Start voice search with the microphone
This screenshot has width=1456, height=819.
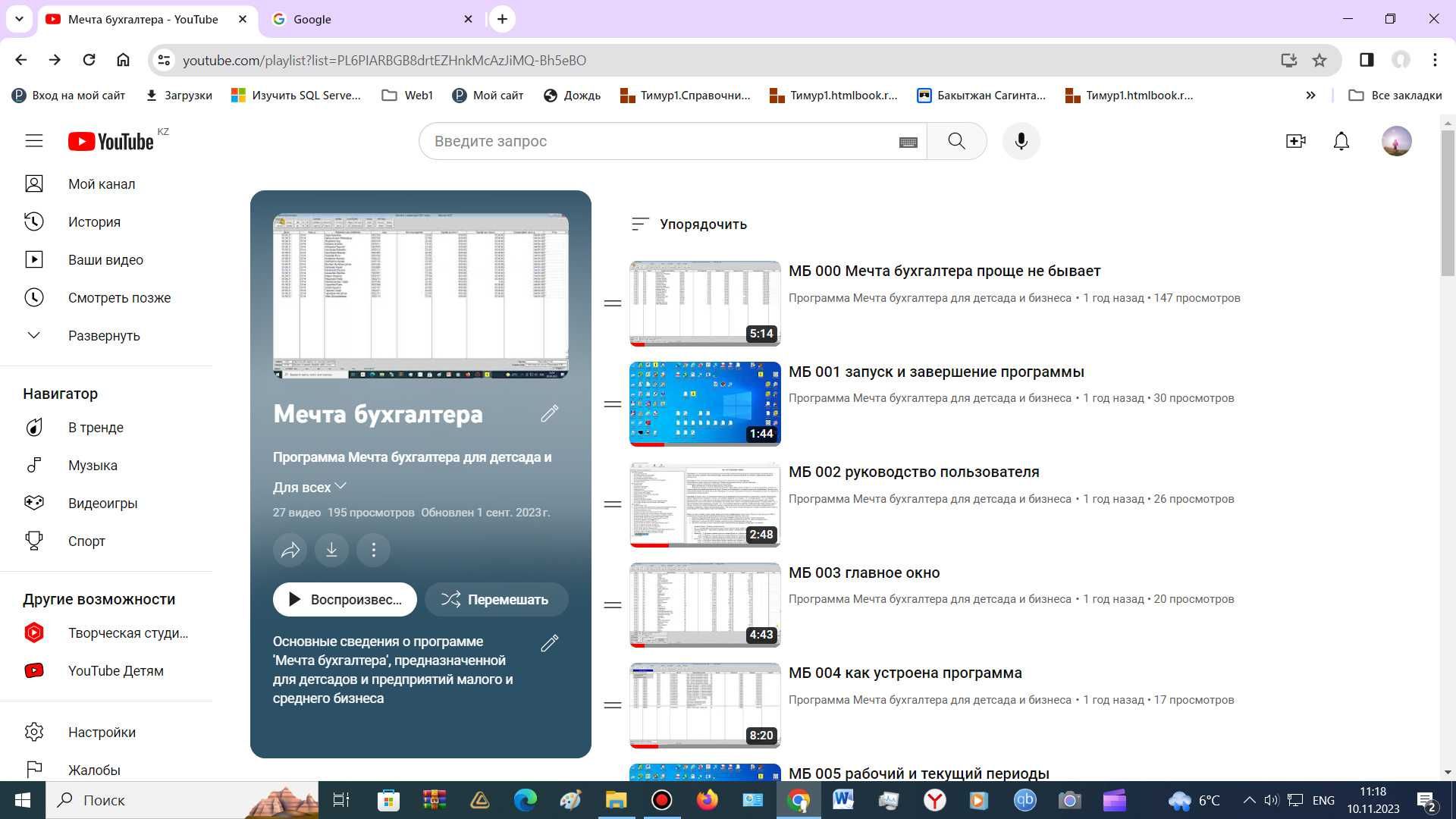coord(1021,141)
